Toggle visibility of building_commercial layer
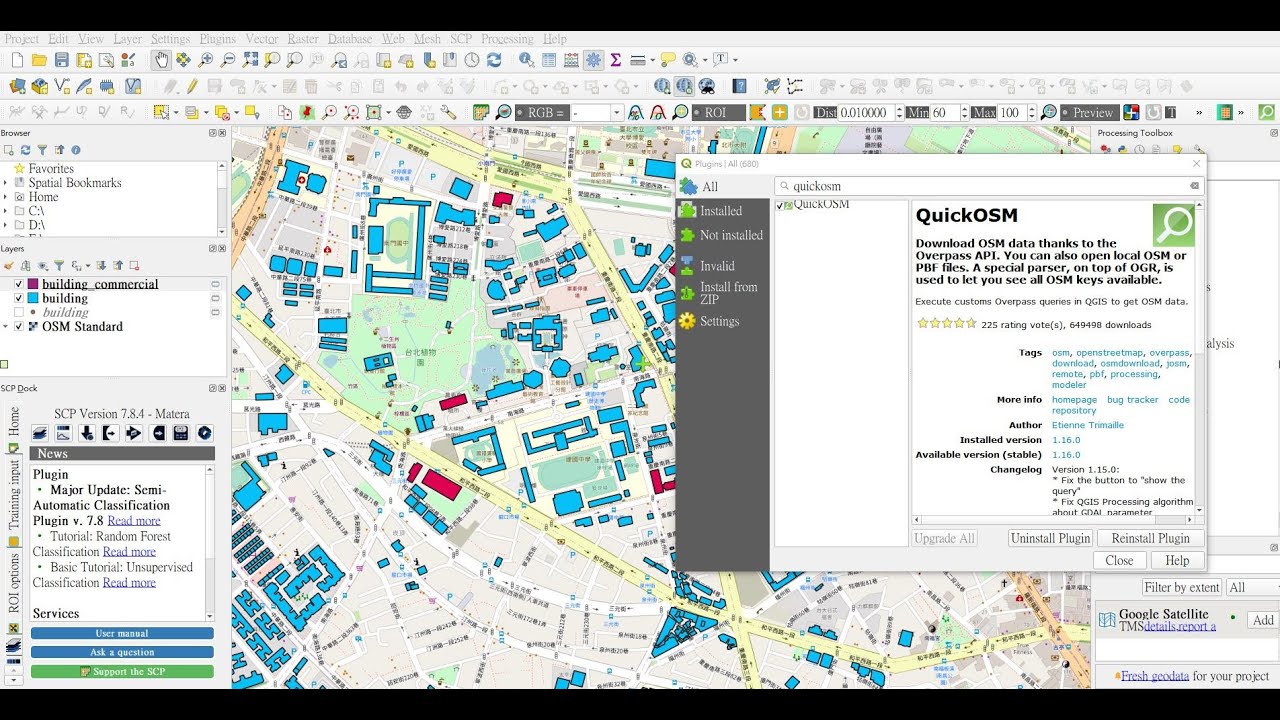Screen dimensions: 1280x720 pyautogui.click(x=19, y=285)
